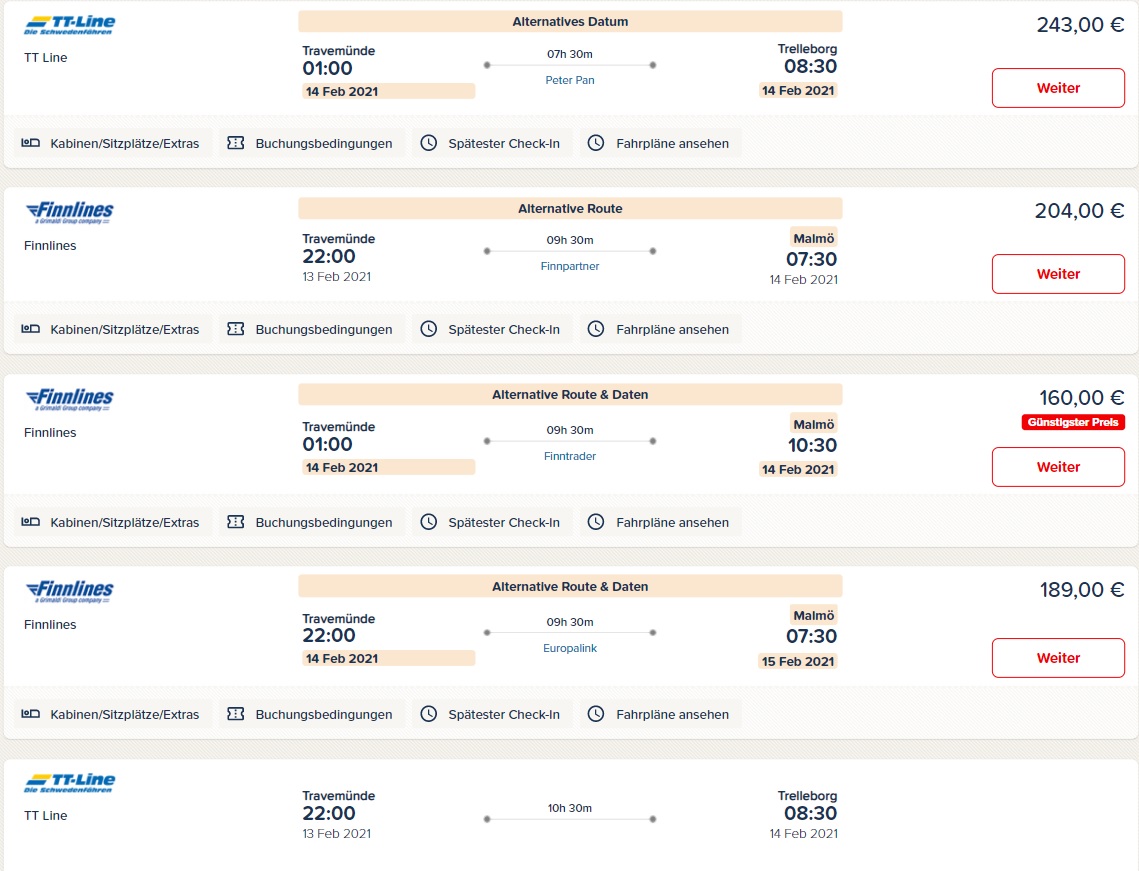Click the red Günstigster Preis badge
1139x871 pixels.
pyautogui.click(x=1073, y=422)
